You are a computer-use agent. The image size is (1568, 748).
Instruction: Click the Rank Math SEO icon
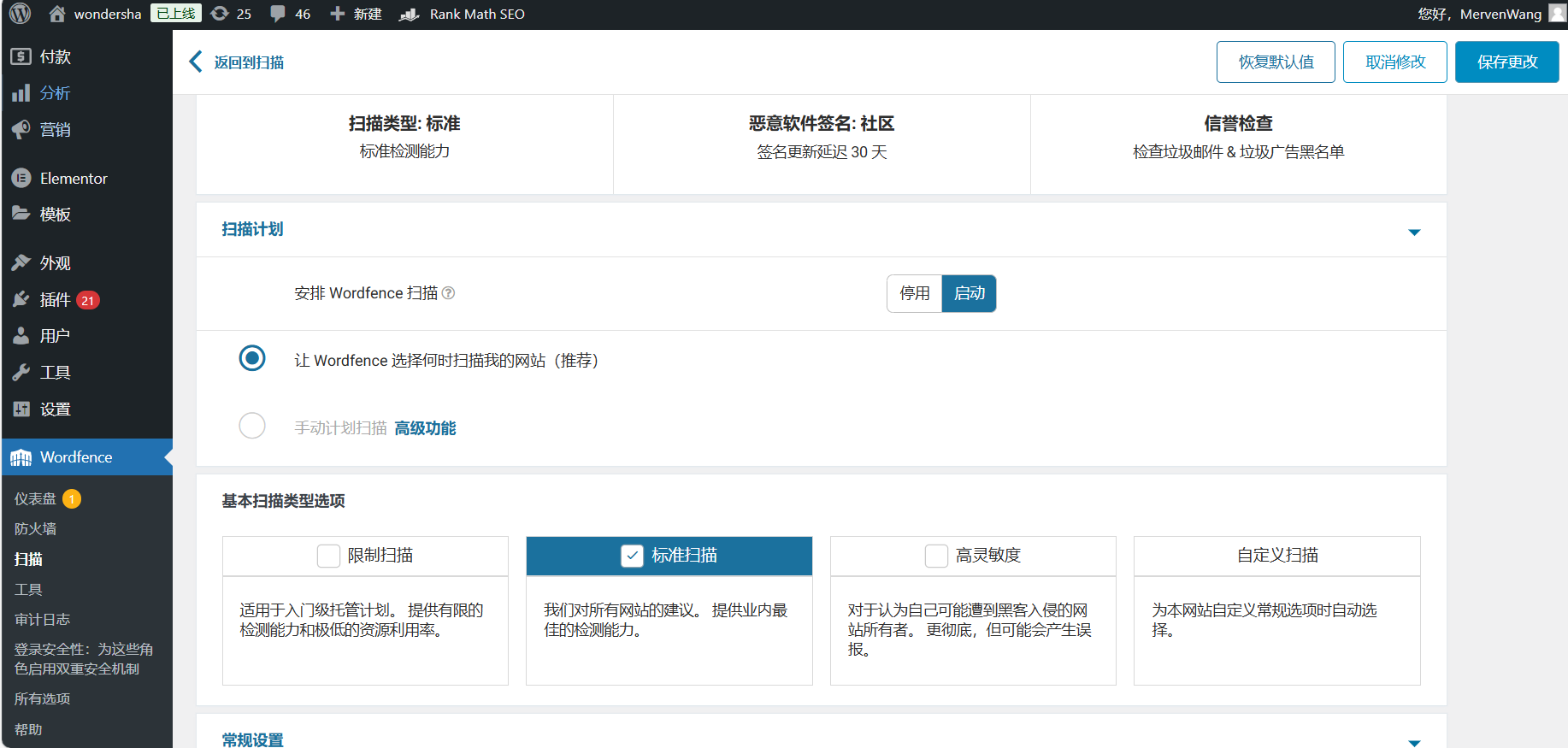[410, 15]
